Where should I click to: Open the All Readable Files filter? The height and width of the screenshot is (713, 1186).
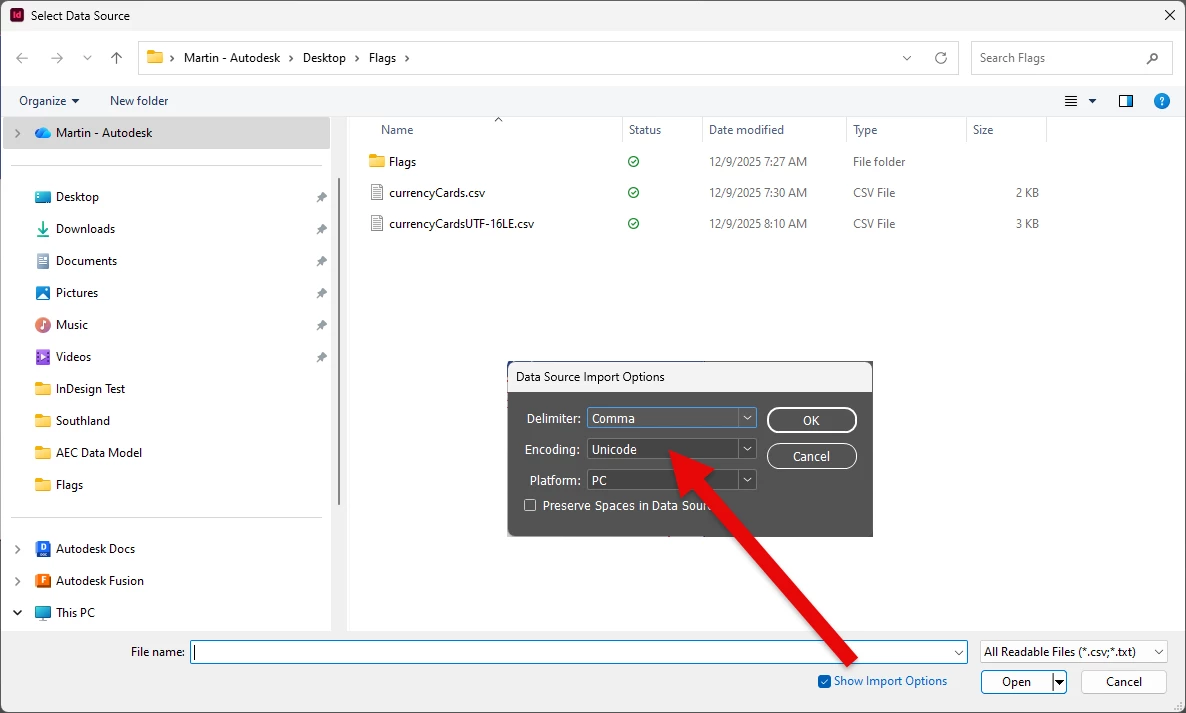click(x=1073, y=652)
